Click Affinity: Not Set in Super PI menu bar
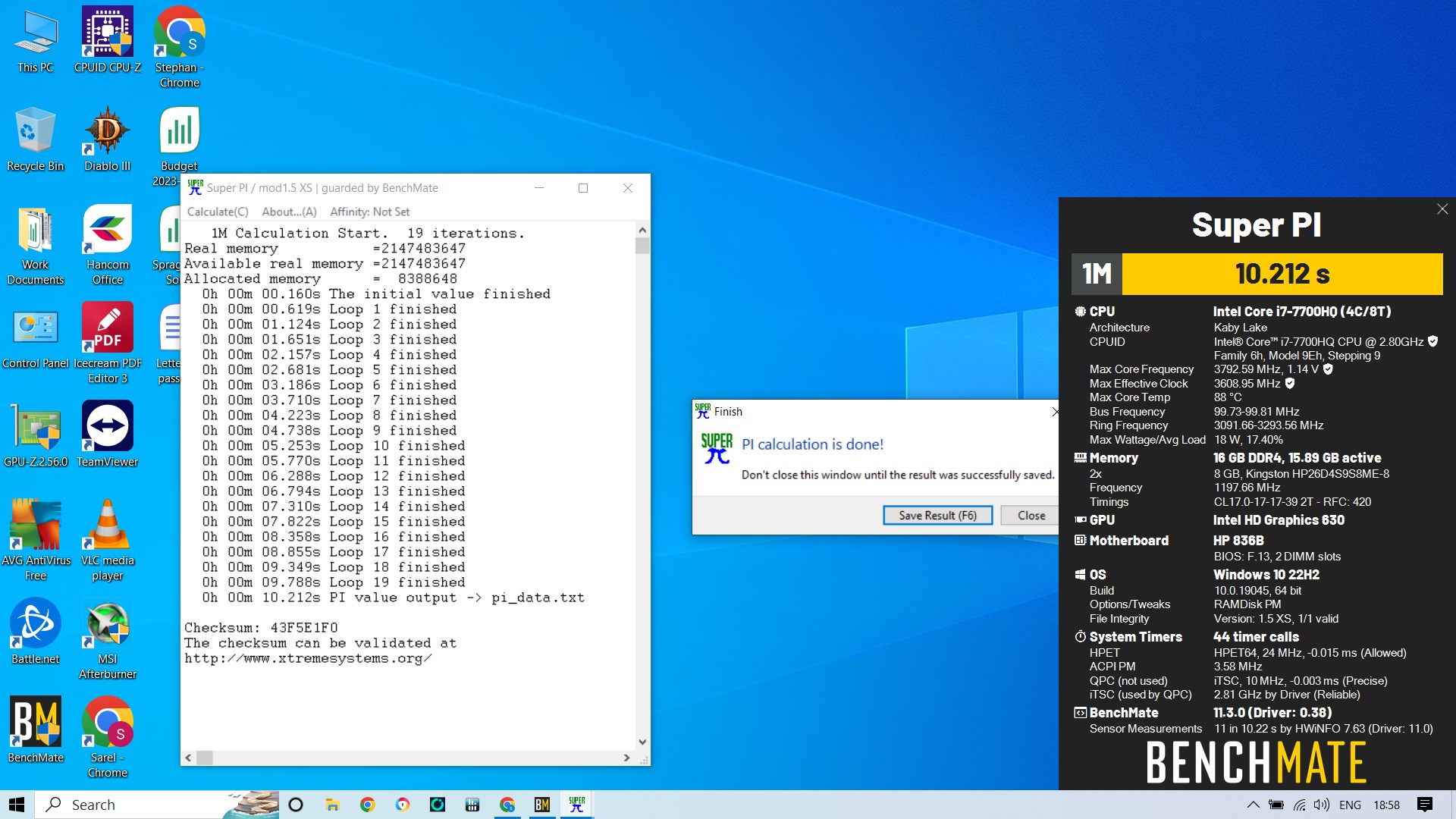The height and width of the screenshot is (819, 1456). (370, 212)
